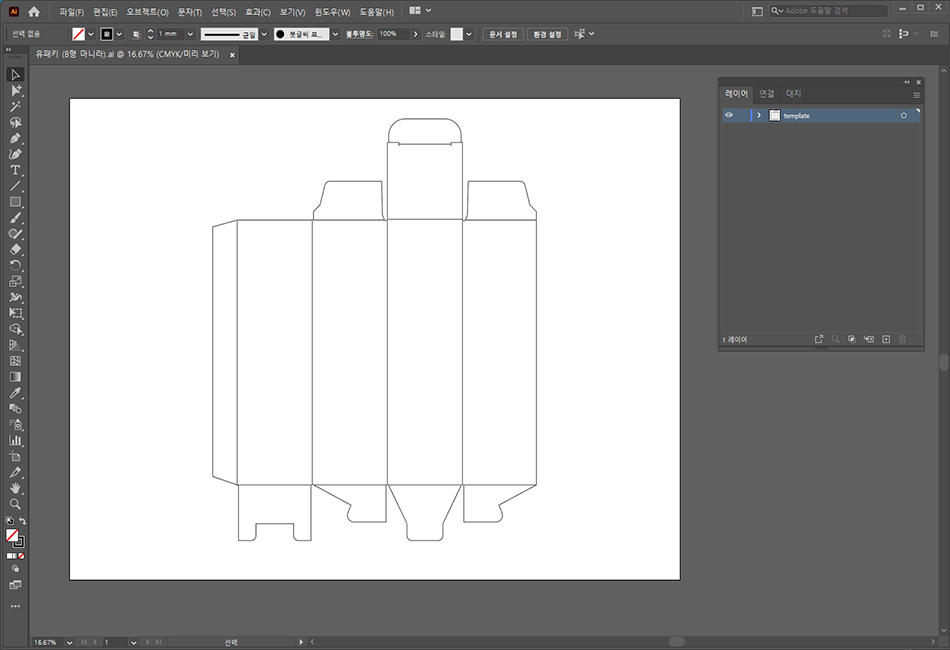This screenshot has height=650, width=950.
Task: Click the 문서 설정 button
Action: (503, 34)
